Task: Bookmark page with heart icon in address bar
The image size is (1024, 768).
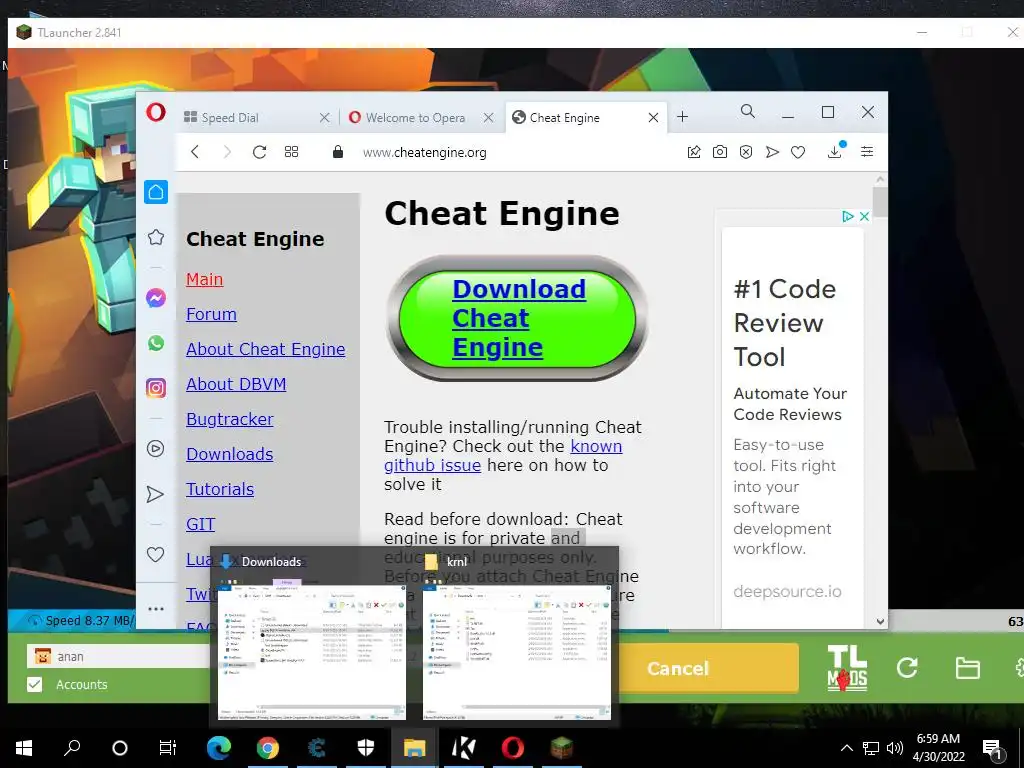Action: [798, 152]
